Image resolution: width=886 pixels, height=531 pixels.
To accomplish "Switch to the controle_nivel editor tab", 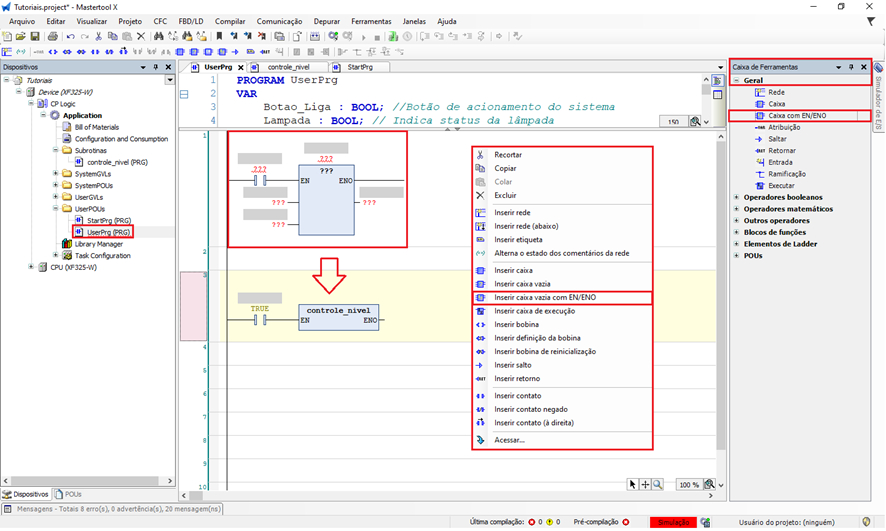I will [x=288, y=67].
